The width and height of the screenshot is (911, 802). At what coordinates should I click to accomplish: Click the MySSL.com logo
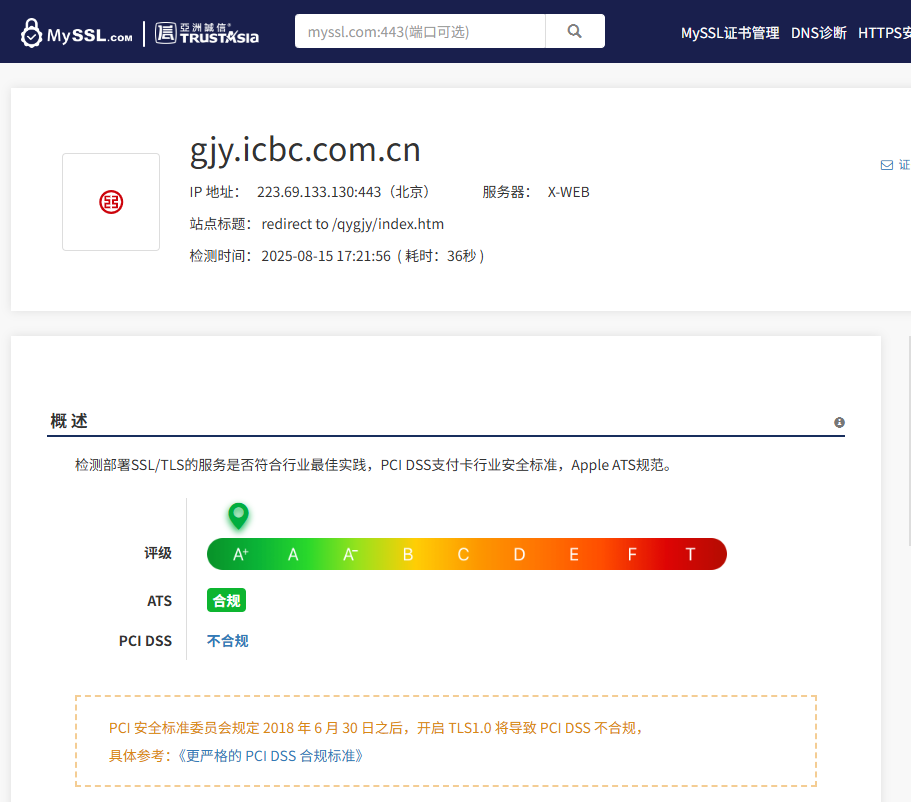tap(76, 33)
